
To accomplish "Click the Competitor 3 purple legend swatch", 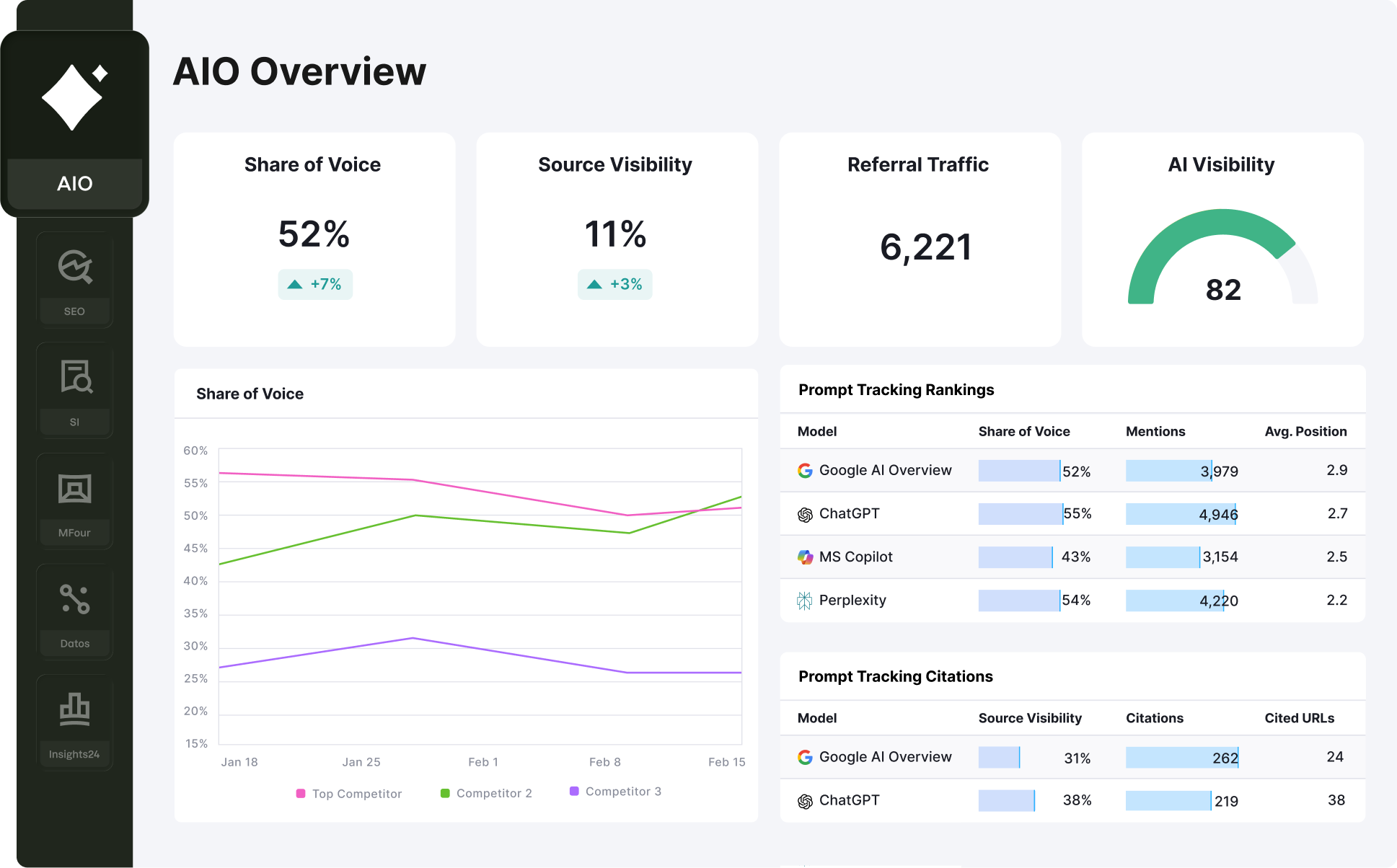I will point(574,792).
